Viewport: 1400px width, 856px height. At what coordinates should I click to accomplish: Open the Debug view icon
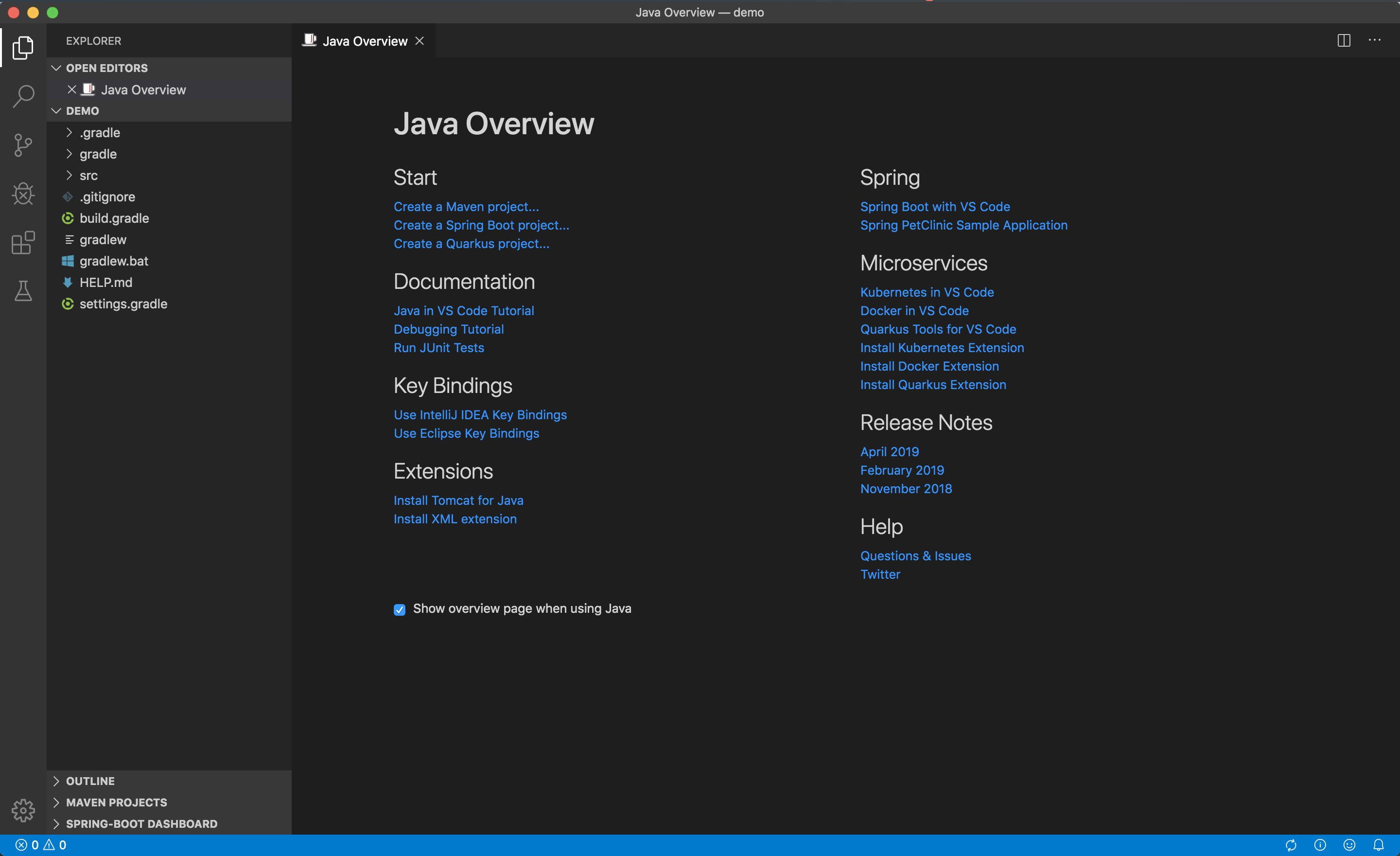click(x=23, y=194)
